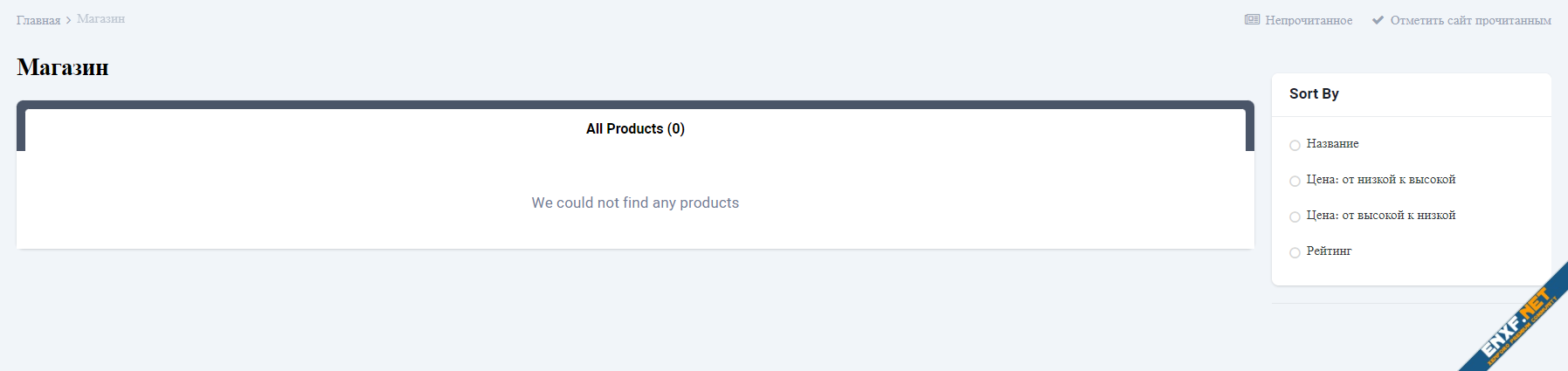Click the large Магазин page heading
The height and width of the screenshot is (371, 1568).
pos(63,67)
